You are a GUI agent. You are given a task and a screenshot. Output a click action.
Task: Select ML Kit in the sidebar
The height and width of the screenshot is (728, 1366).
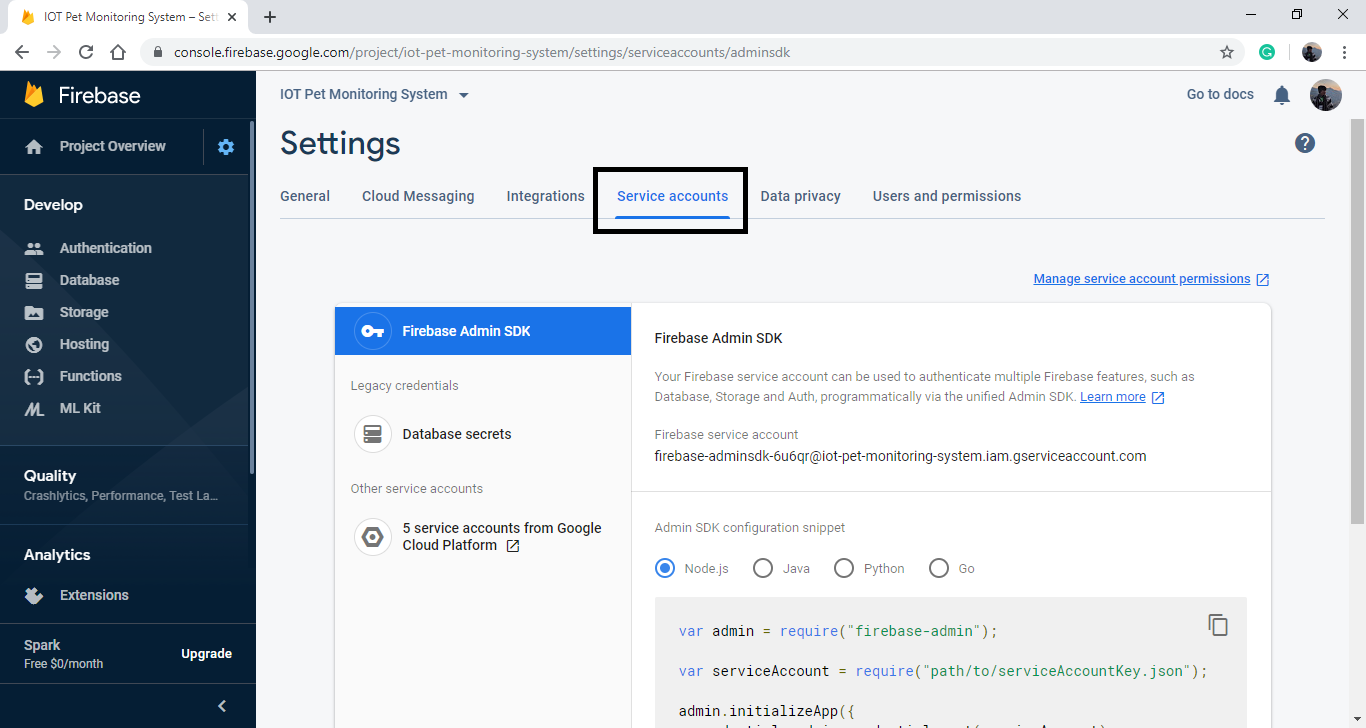(82, 407)
